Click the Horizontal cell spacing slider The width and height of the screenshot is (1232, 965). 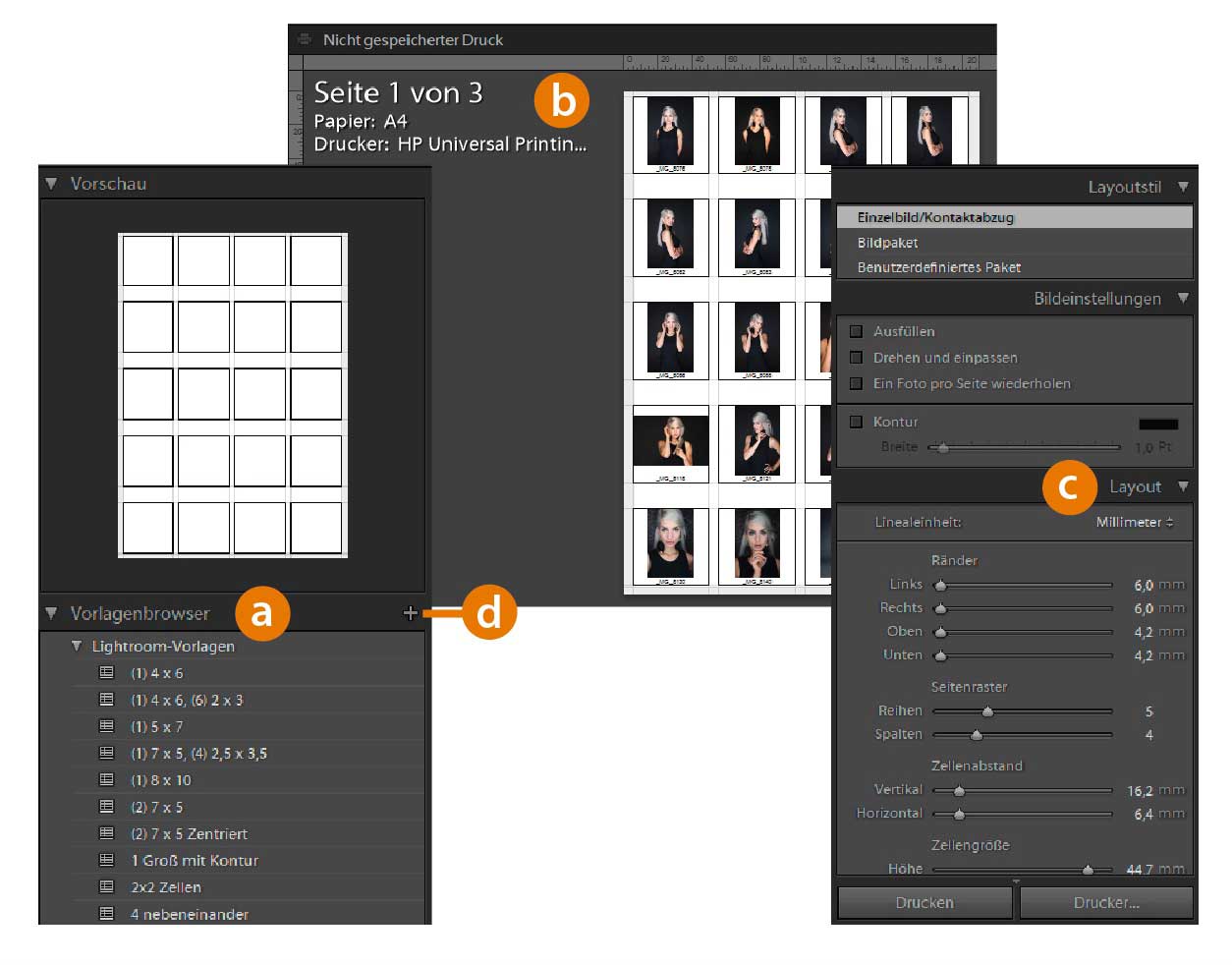click(x=1023, y=814)
